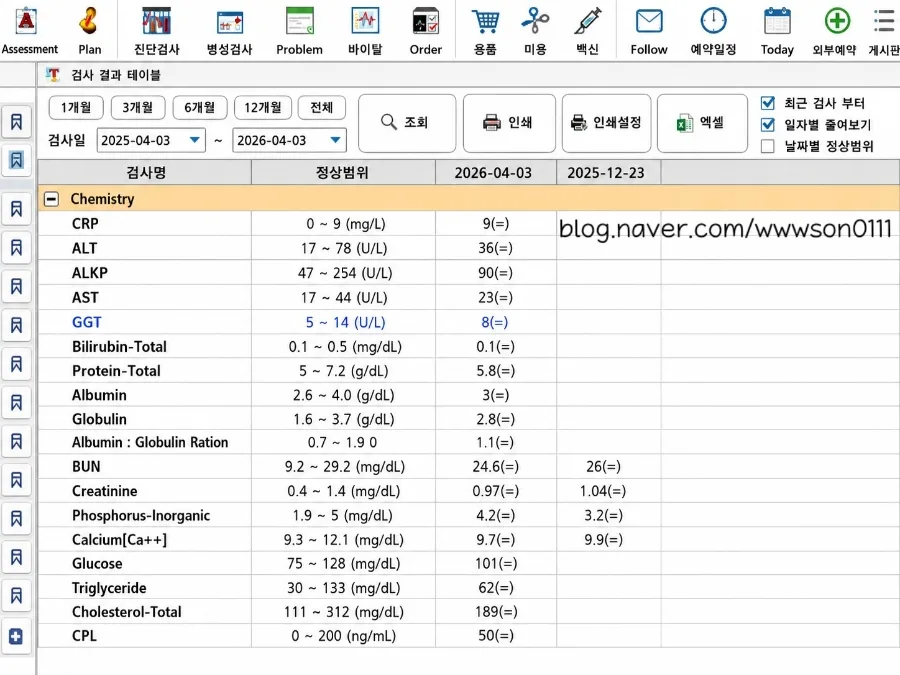The width and height of the screenshot is (900, 675).
Task: Open 백신 vaccine syringe icon
Action: pos(588,21)
